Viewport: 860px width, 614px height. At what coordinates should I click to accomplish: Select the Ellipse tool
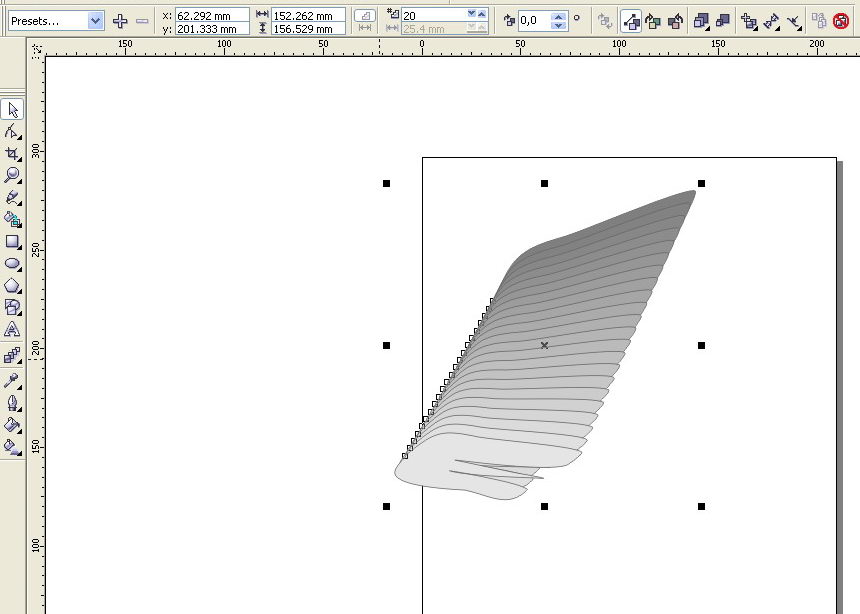[x=13, y=263]
